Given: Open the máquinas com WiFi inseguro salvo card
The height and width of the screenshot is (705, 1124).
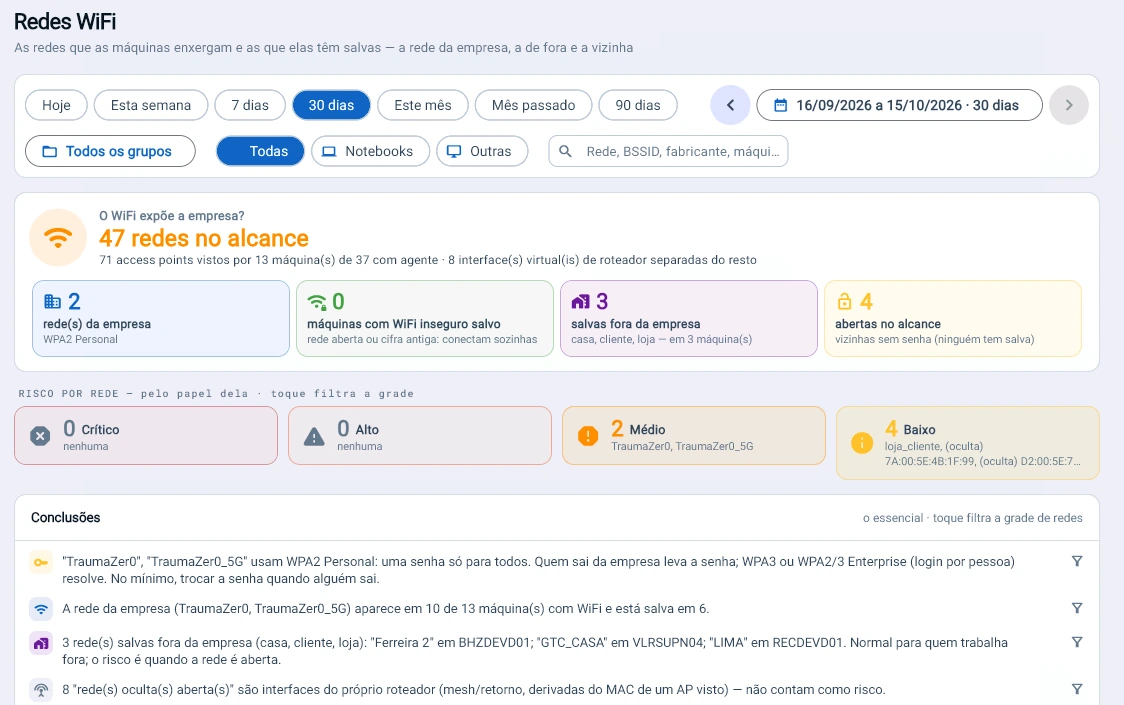Looking at the screenshot, I should [425, 318].
